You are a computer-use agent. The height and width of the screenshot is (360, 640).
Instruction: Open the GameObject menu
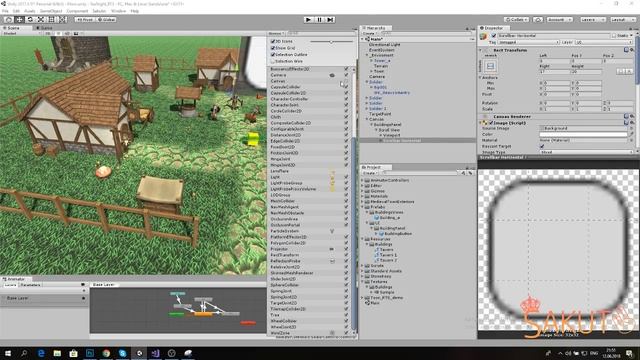(x=51, y=11)
